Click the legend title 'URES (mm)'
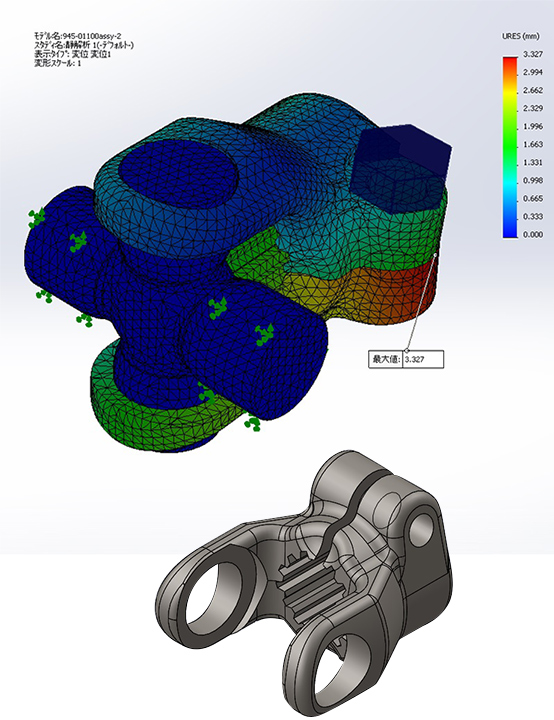Image resolution: width=554 pixels, height=720 pixels. (520, 36)
